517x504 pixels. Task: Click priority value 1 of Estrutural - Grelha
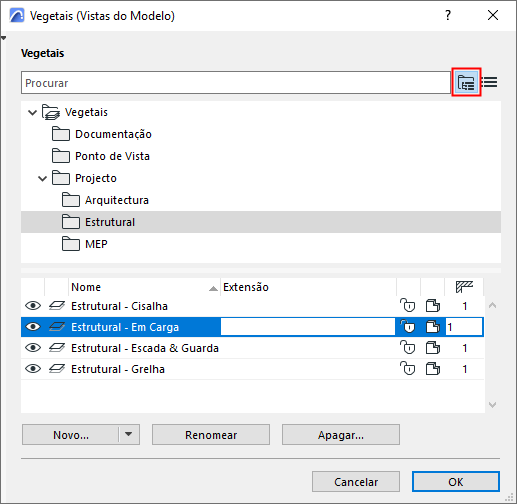pos(465,369)
